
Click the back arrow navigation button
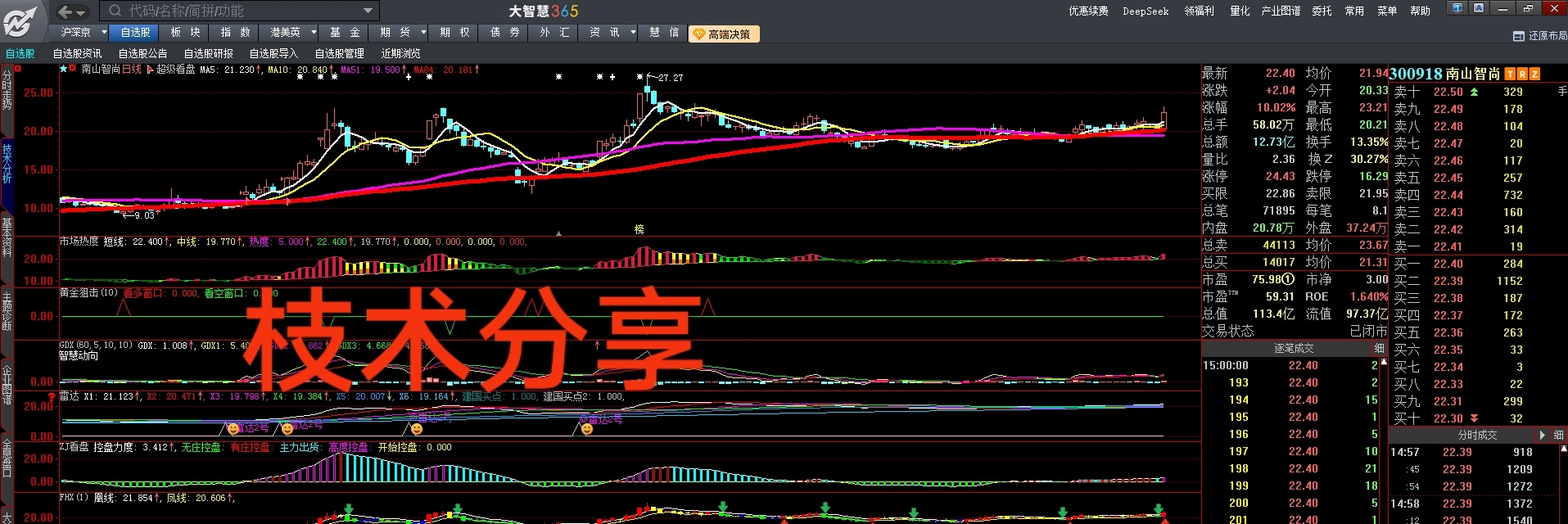click(66, 11)
